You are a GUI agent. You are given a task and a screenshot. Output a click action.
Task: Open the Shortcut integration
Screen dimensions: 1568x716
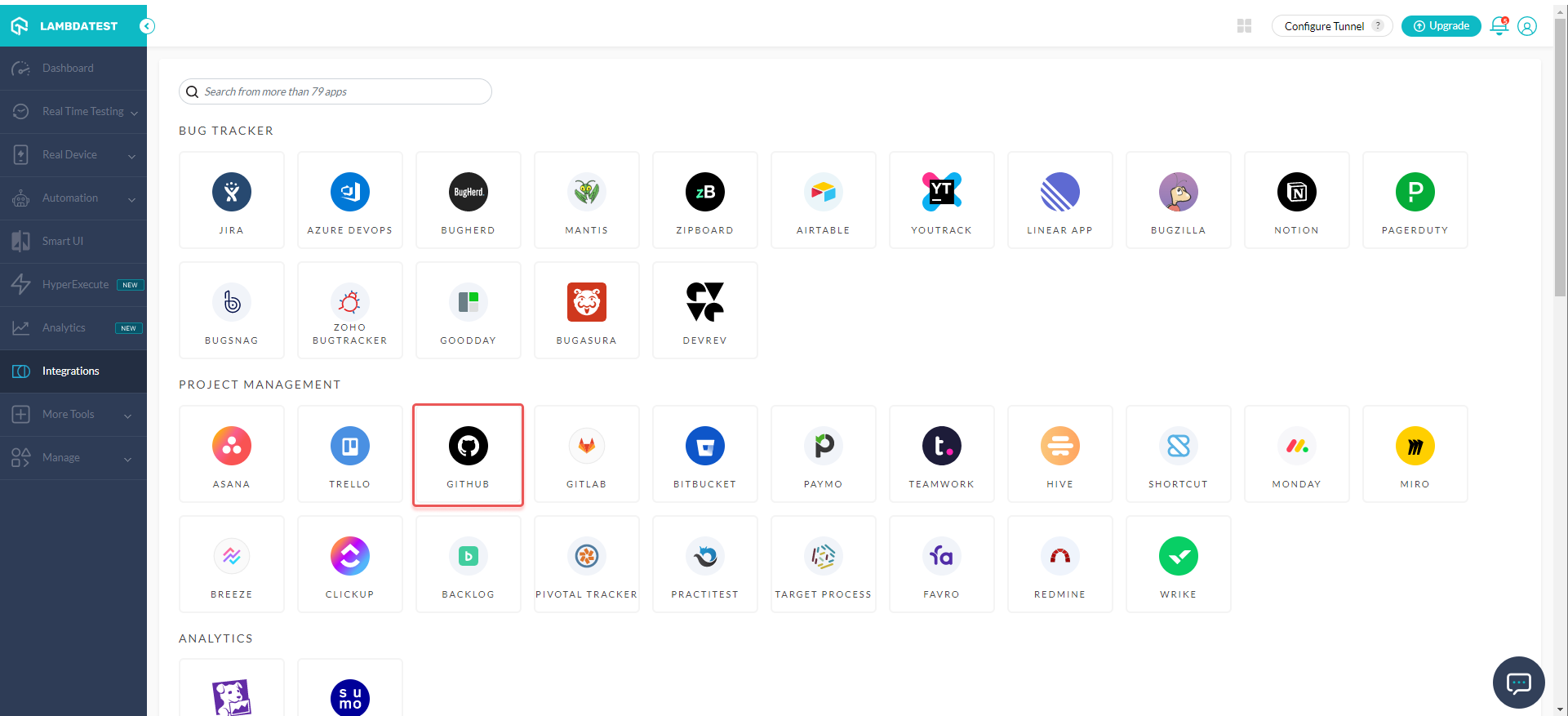coord(1179,454)
